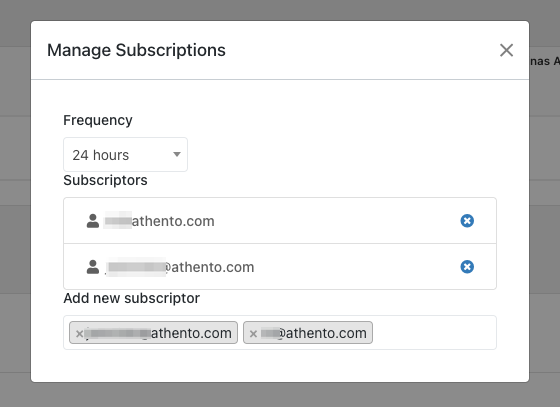Image resolution: width=560 pixels, height=407 pixels.
Task: Remove the second email tag via its small x
Action: (253, 333)
